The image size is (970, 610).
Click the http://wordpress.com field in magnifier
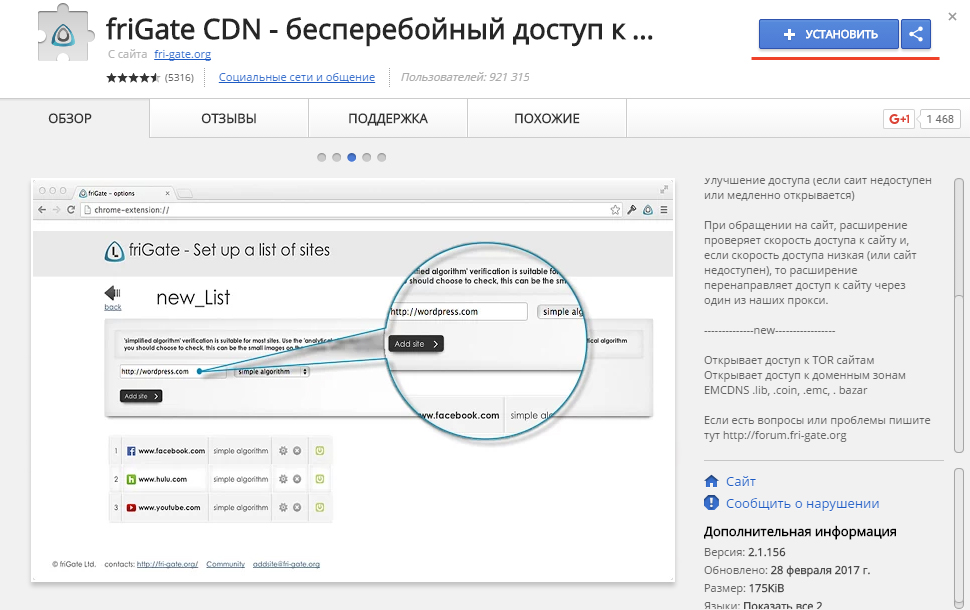[x=458, y=311]
